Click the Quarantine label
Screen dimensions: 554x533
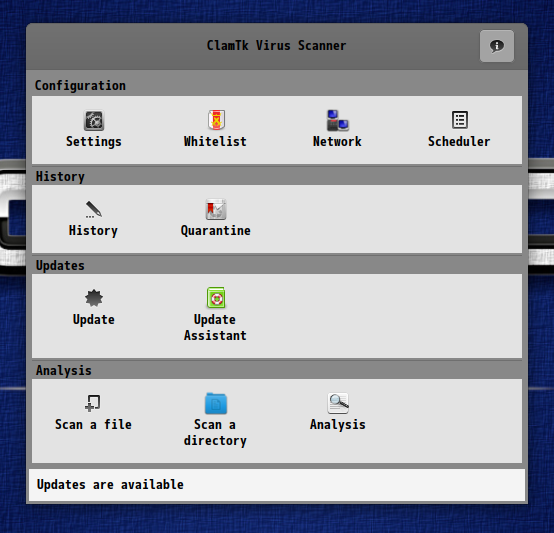(216, 231)
